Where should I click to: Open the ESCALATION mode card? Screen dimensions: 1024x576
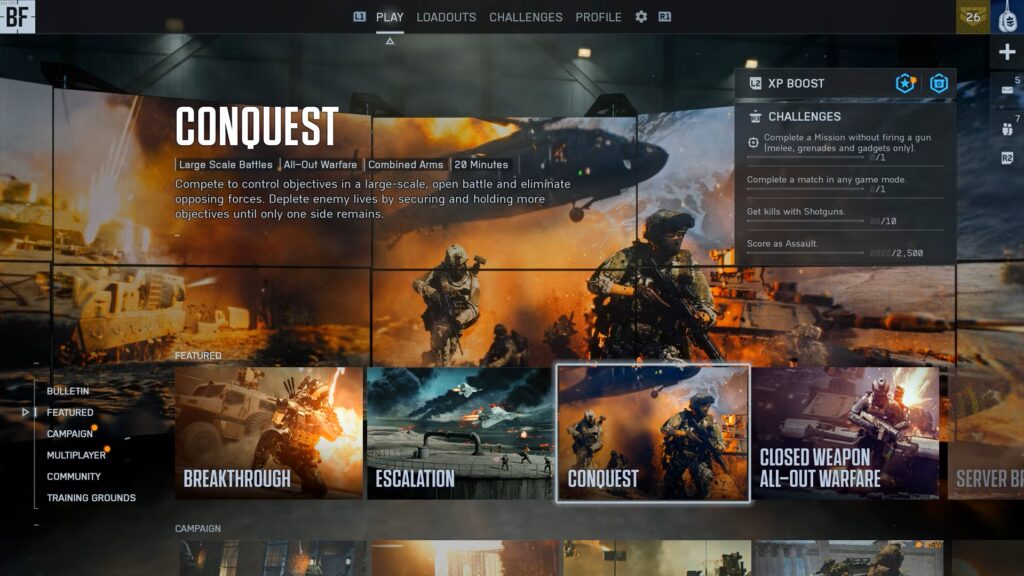coord(460,433)
